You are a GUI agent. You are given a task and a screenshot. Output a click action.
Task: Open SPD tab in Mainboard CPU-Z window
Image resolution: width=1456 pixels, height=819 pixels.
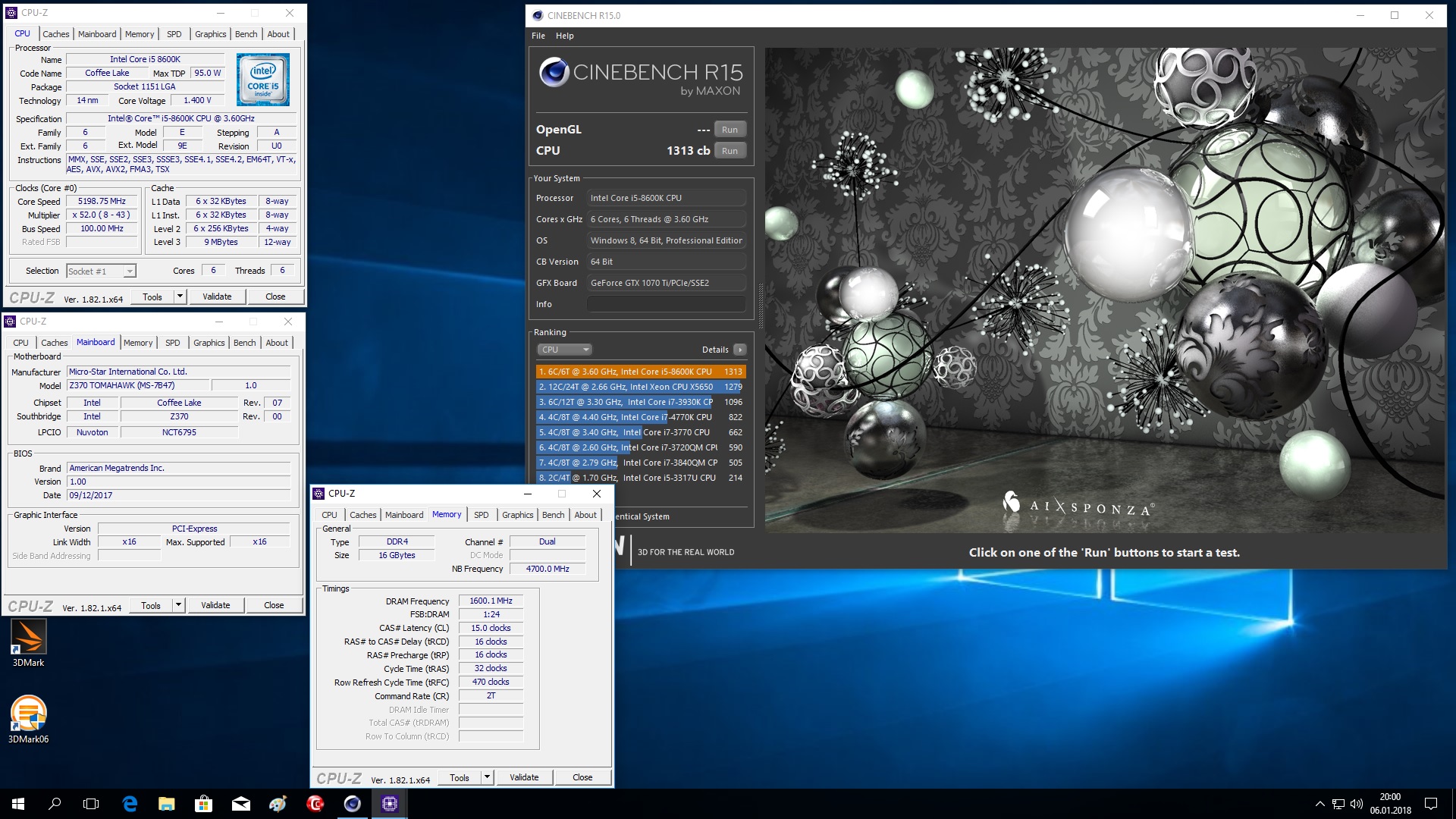click(173, 343)
